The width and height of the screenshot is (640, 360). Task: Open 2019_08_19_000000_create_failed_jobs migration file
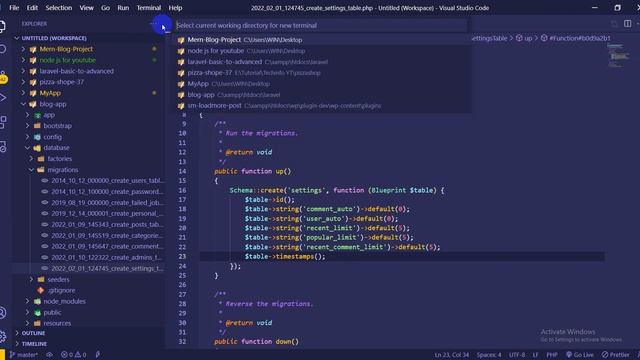(108, 202)
